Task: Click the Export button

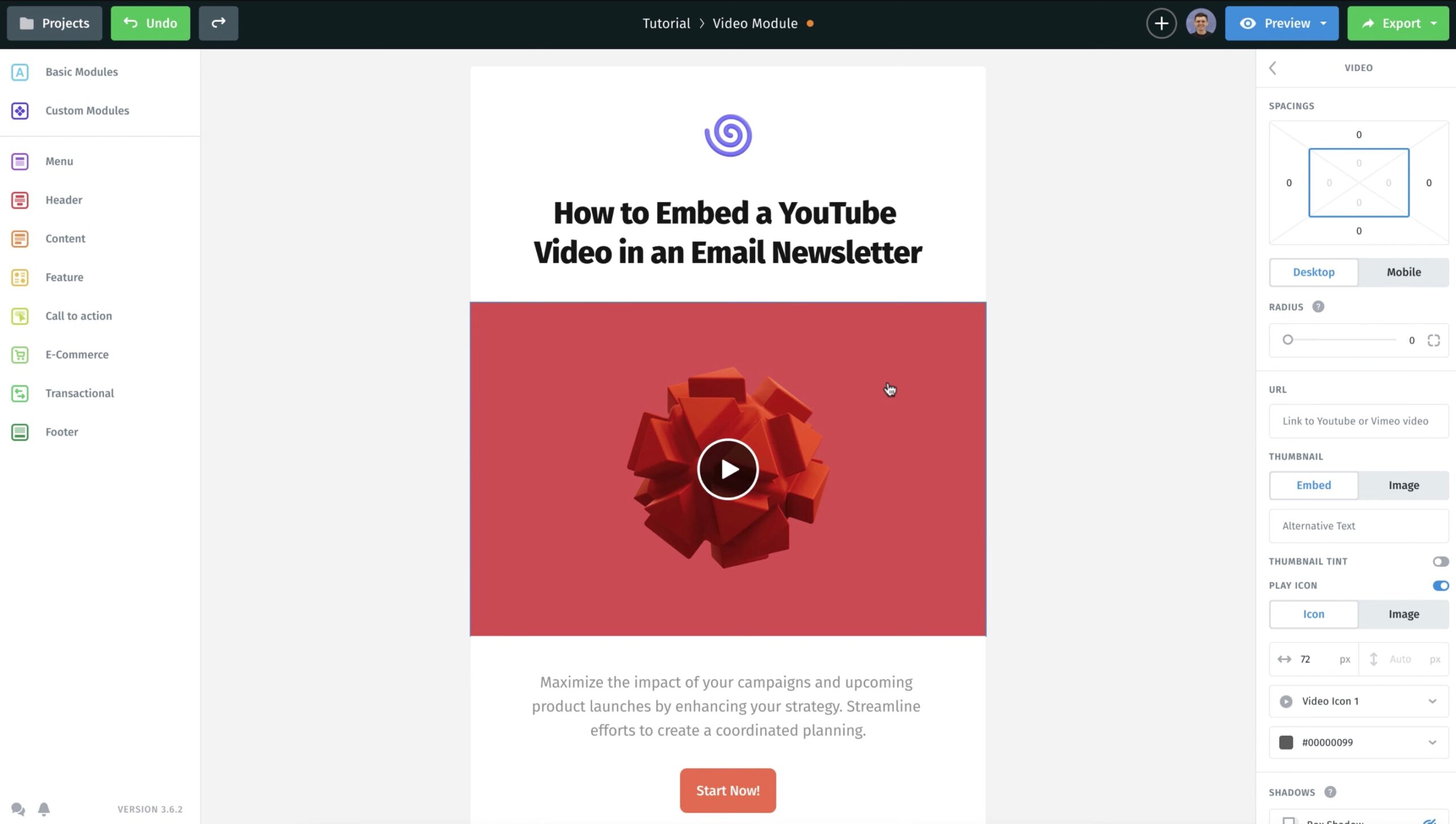Action: [x=1398, y=23]
